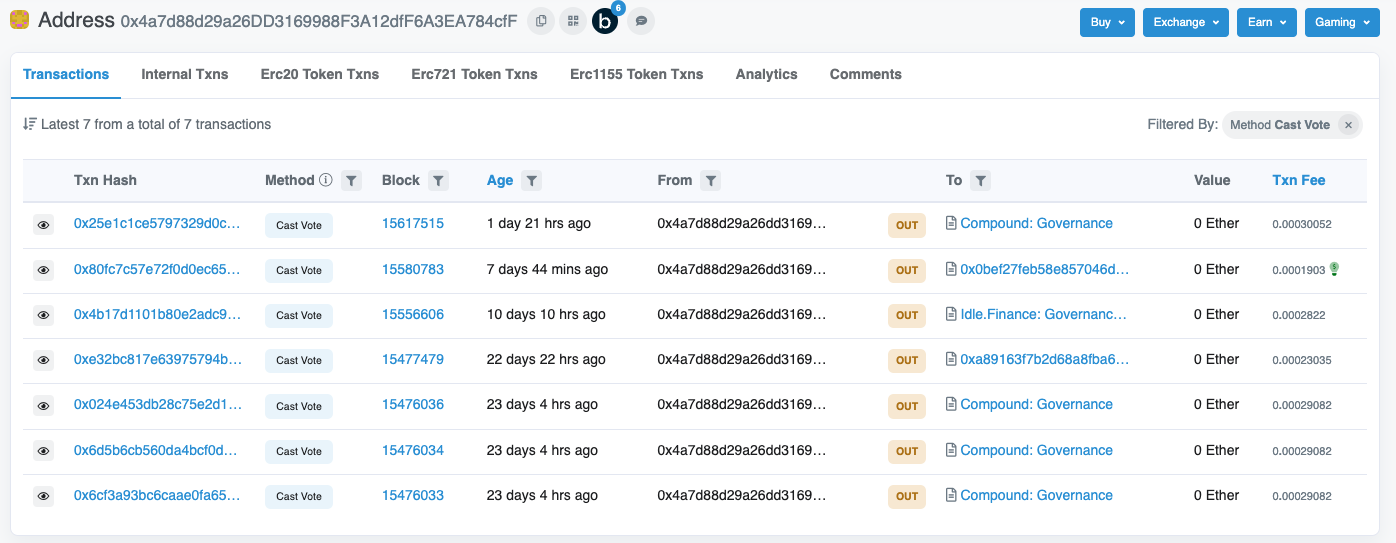The height and width of the screenshot is (543, 1396).
Task: Copy the address to clipboard
Action: [541, 20]
